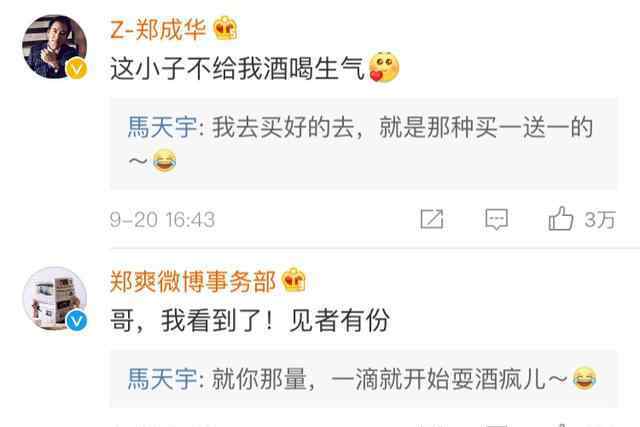
Task: Tap the 9-20 16:43 timestamp
Action: pyautogui.click(x=162, y=220)
